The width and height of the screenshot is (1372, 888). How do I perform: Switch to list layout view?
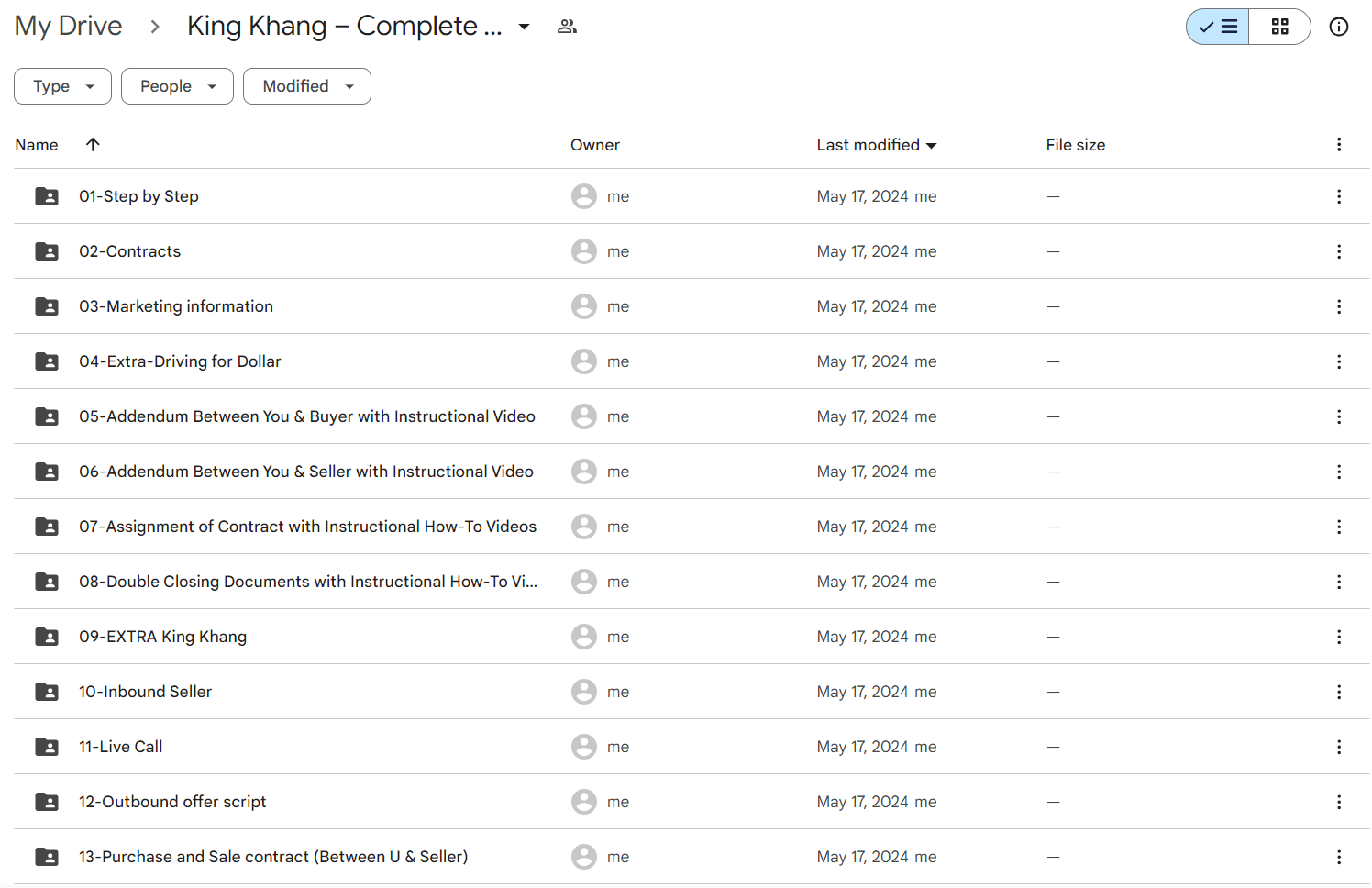(x=1218, y=27)
